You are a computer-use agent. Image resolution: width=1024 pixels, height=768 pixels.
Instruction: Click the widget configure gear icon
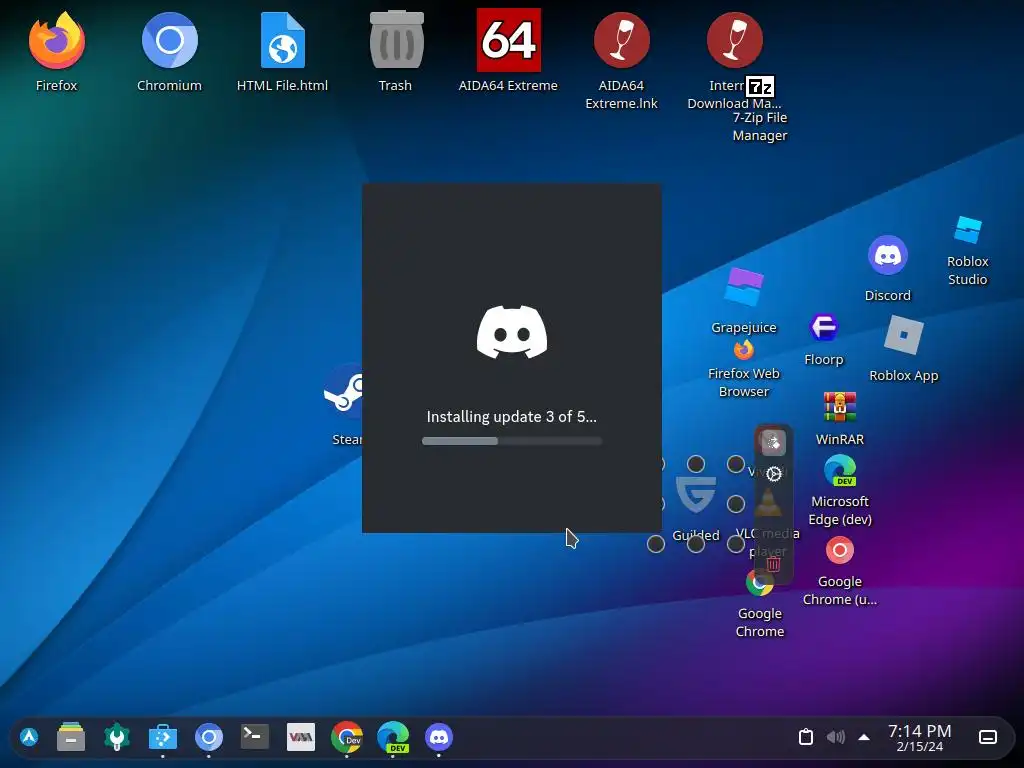point(774,473)
